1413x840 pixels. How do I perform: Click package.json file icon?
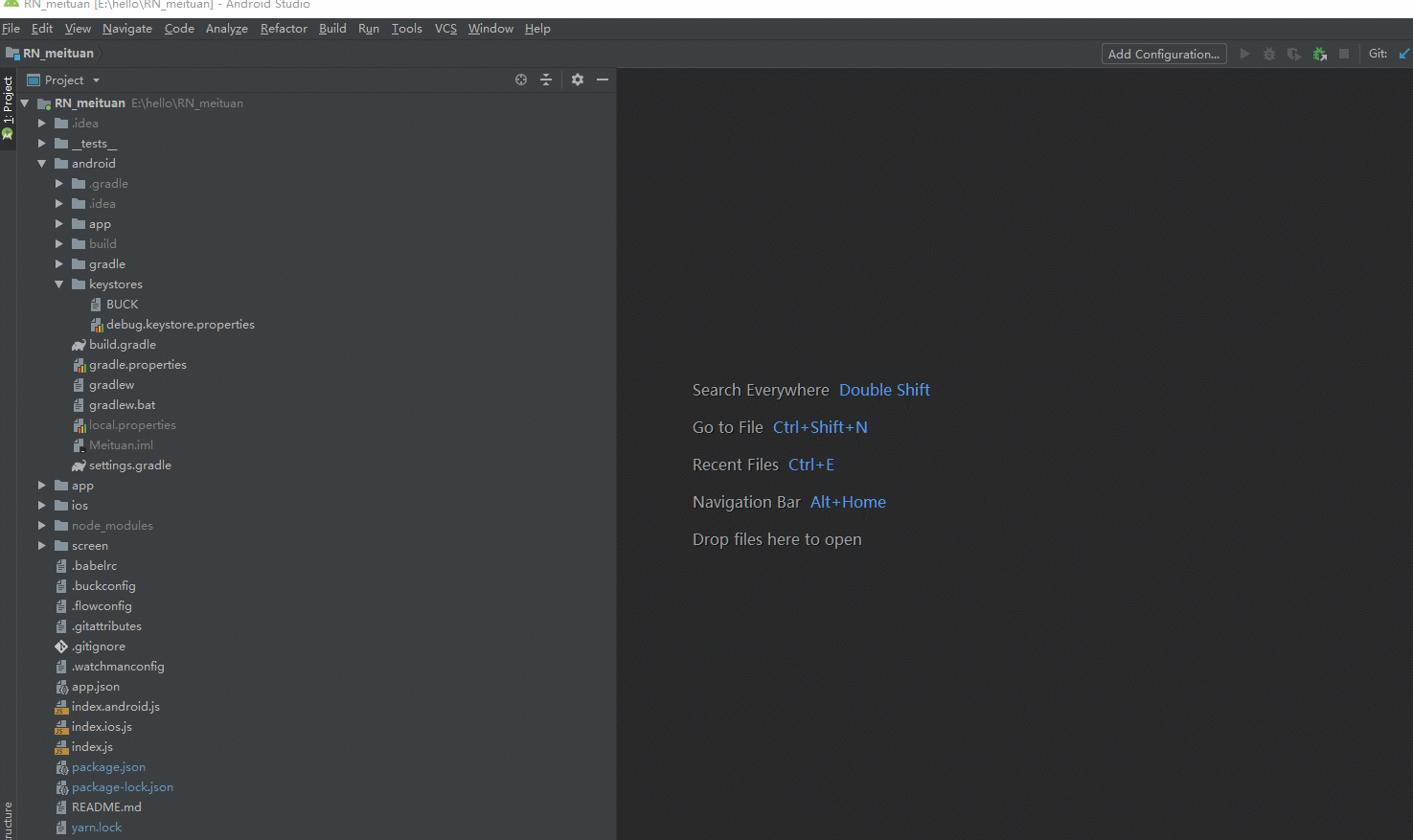tap(61, 767)
